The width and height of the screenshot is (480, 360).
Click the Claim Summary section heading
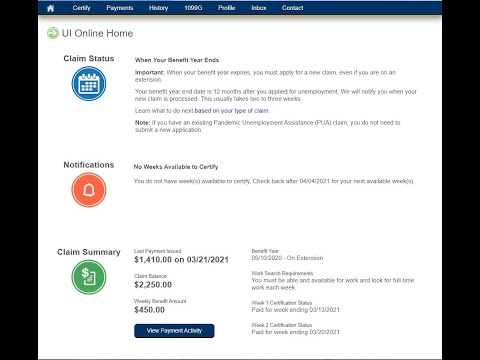[89, 252]
